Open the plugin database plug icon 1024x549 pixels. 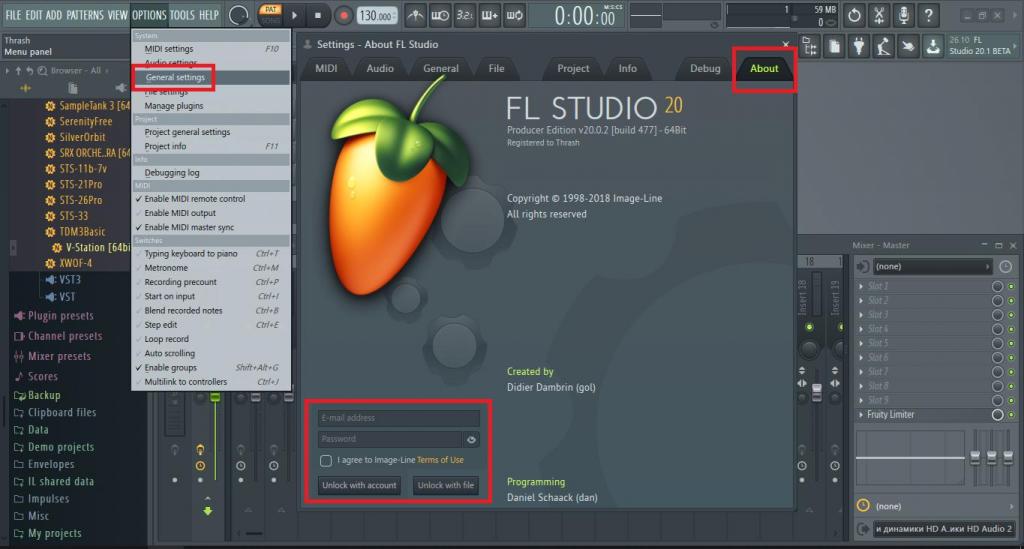pos(859,46)
